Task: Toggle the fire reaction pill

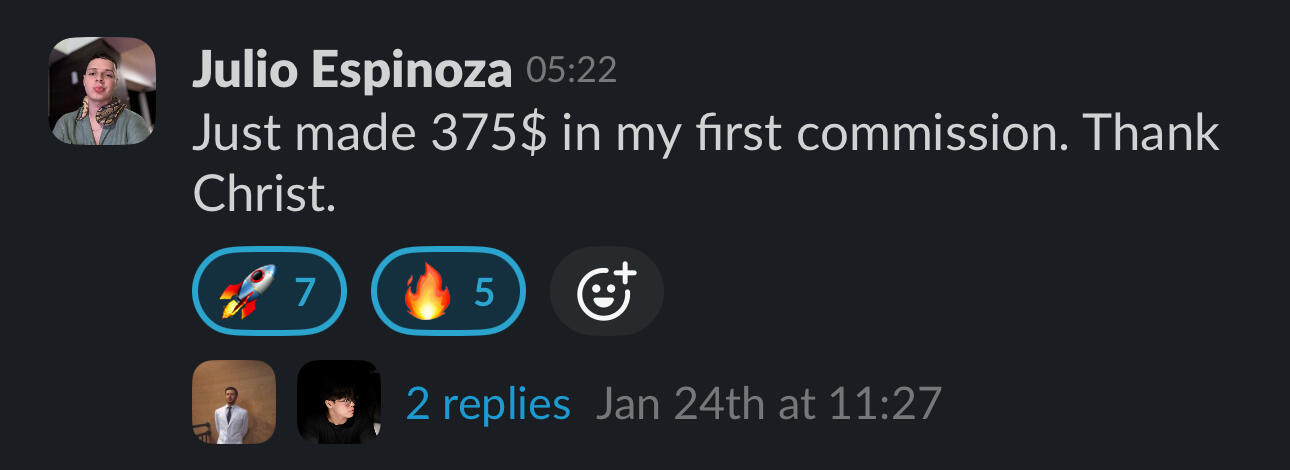Action: [x=448, y=291]
